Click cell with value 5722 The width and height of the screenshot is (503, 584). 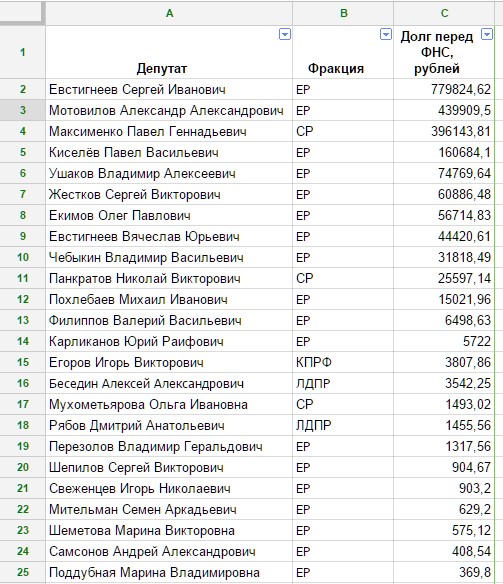pos(444,341)
